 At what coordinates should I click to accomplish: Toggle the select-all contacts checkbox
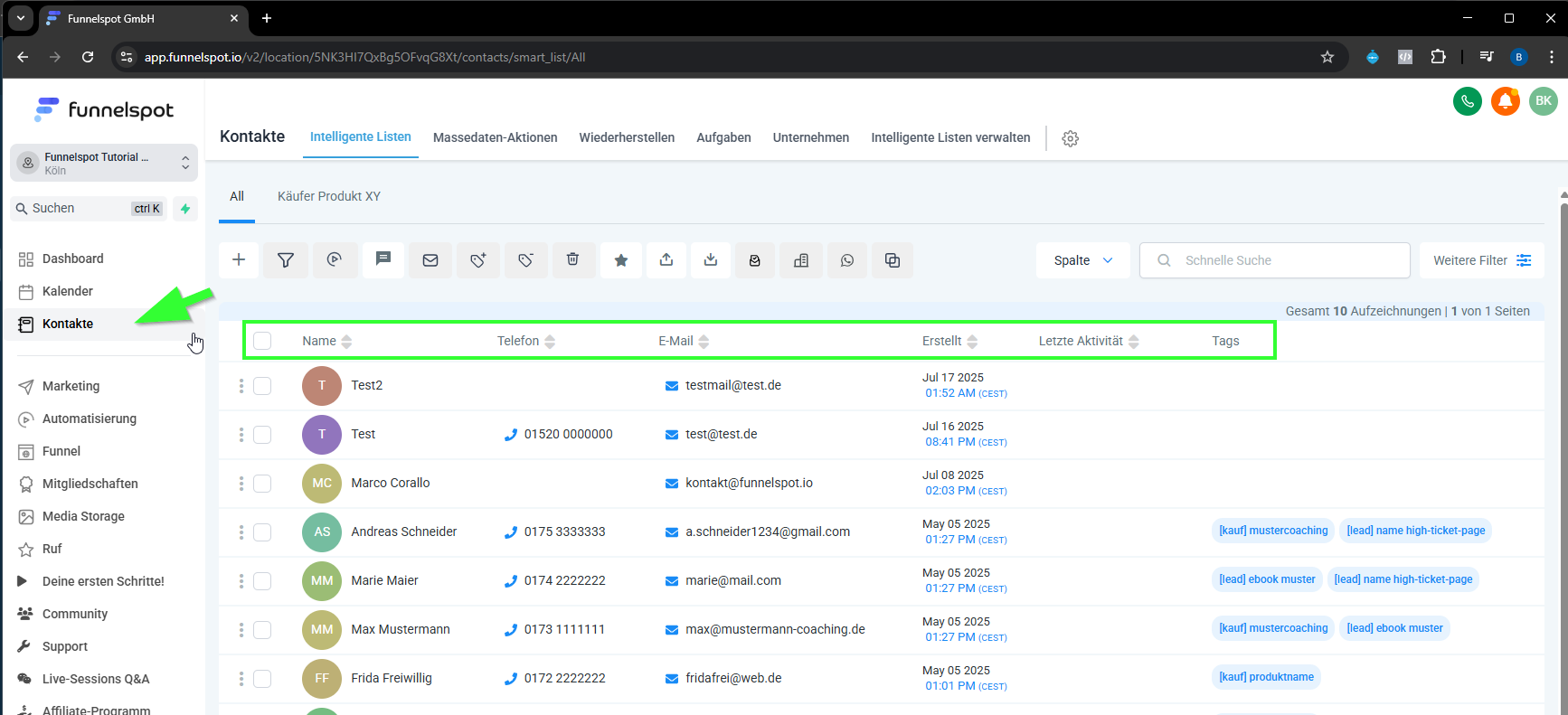(x=262, y=341)
